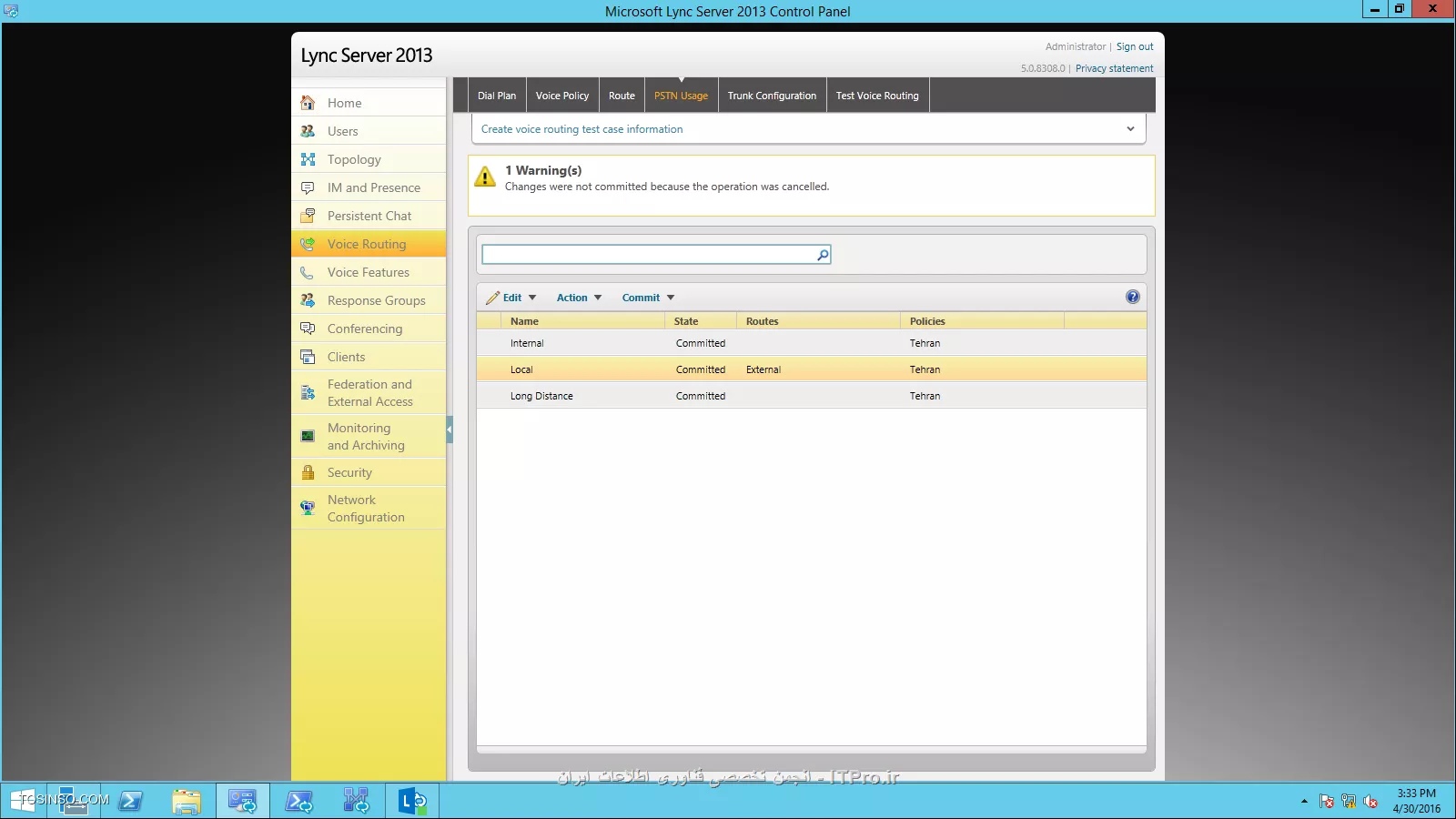Open Lync Server Topology Builder taskbar icon
1456x819 pixels.
point(356,801)
